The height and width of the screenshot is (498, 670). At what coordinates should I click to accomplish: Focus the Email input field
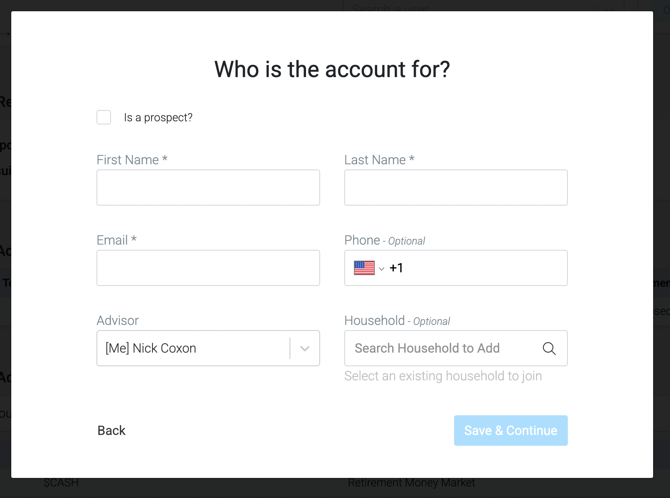[x=208, y=268]
